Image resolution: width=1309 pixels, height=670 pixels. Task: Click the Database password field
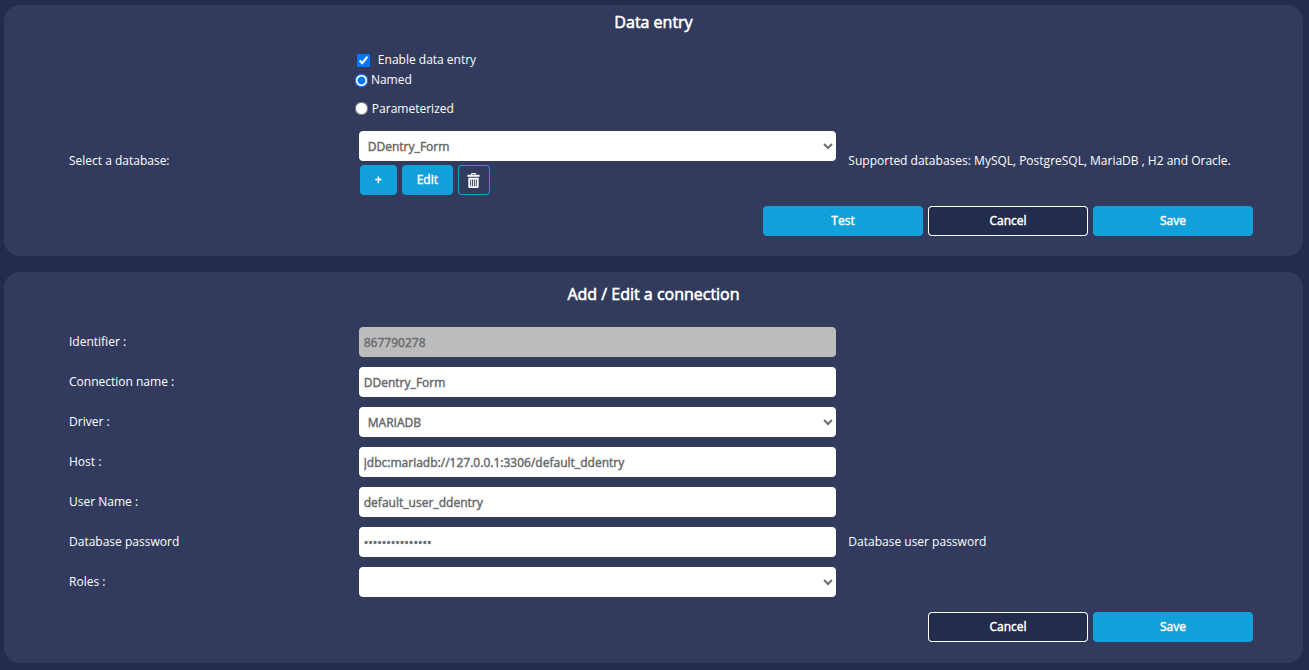pos(596,541)
